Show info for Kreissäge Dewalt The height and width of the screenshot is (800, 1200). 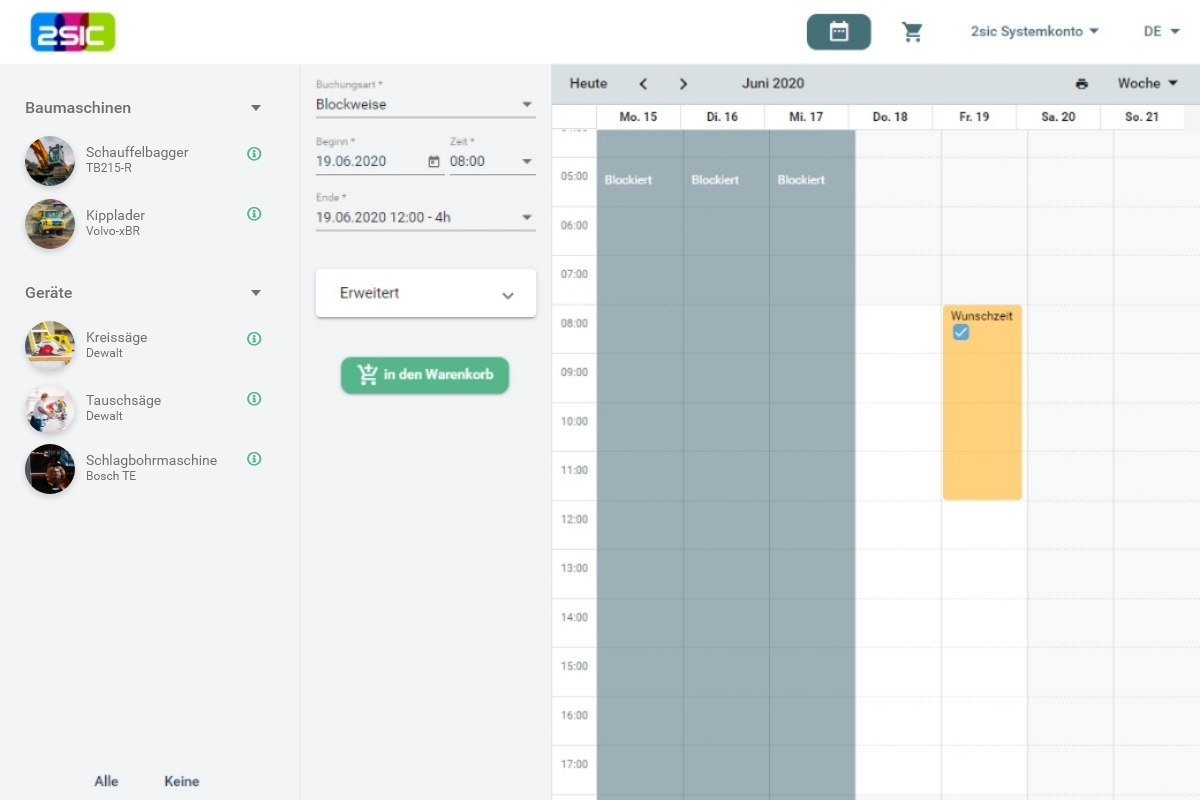(254, 339)
